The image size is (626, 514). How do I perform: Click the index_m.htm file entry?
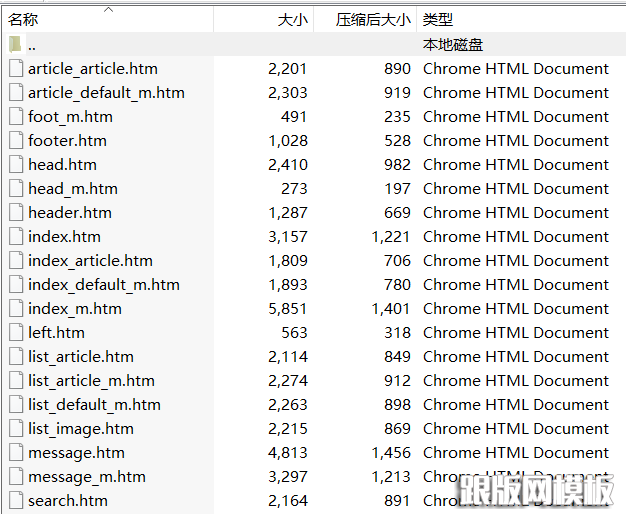(75, 309)
